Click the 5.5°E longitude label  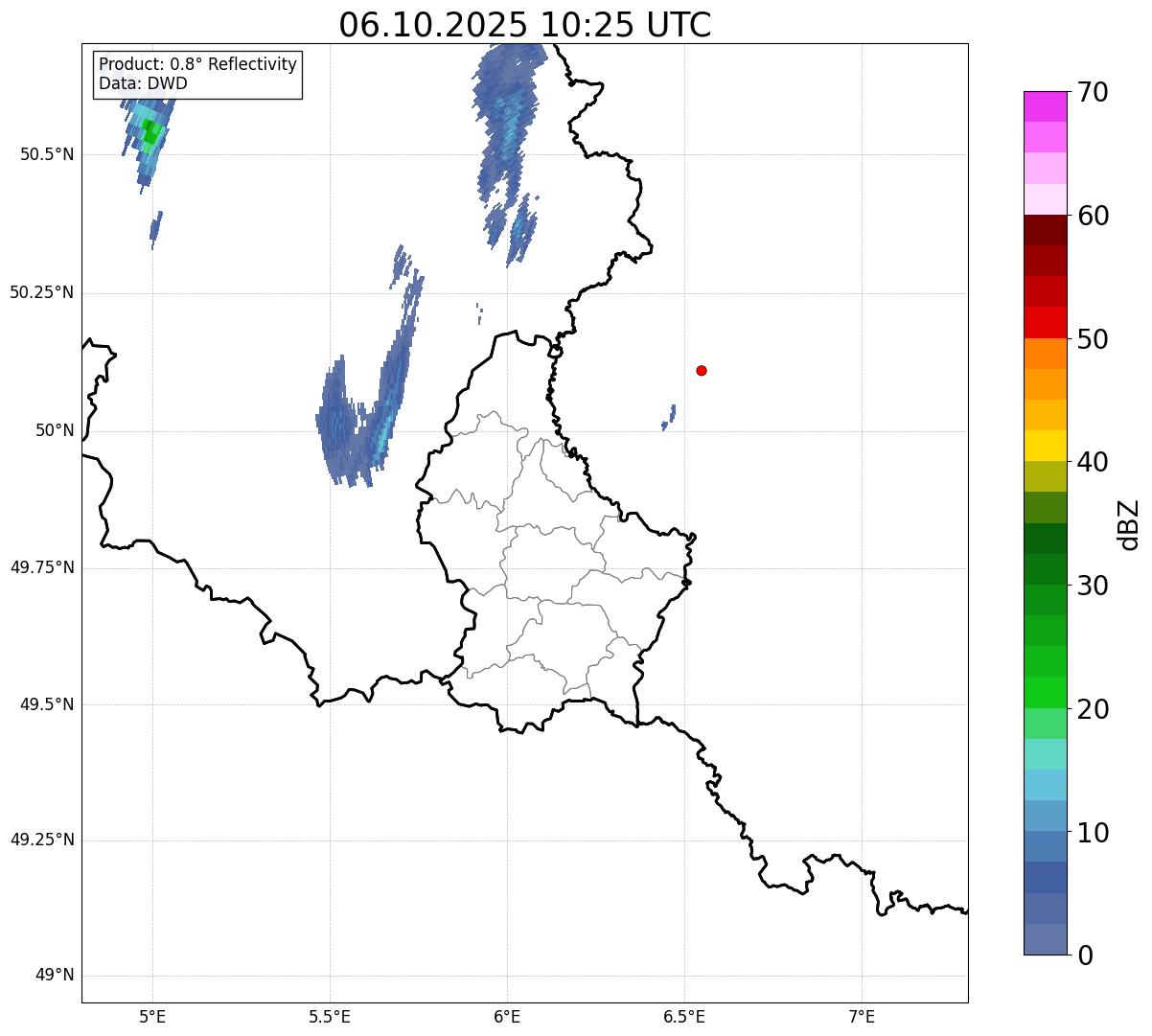(330, 1016)
